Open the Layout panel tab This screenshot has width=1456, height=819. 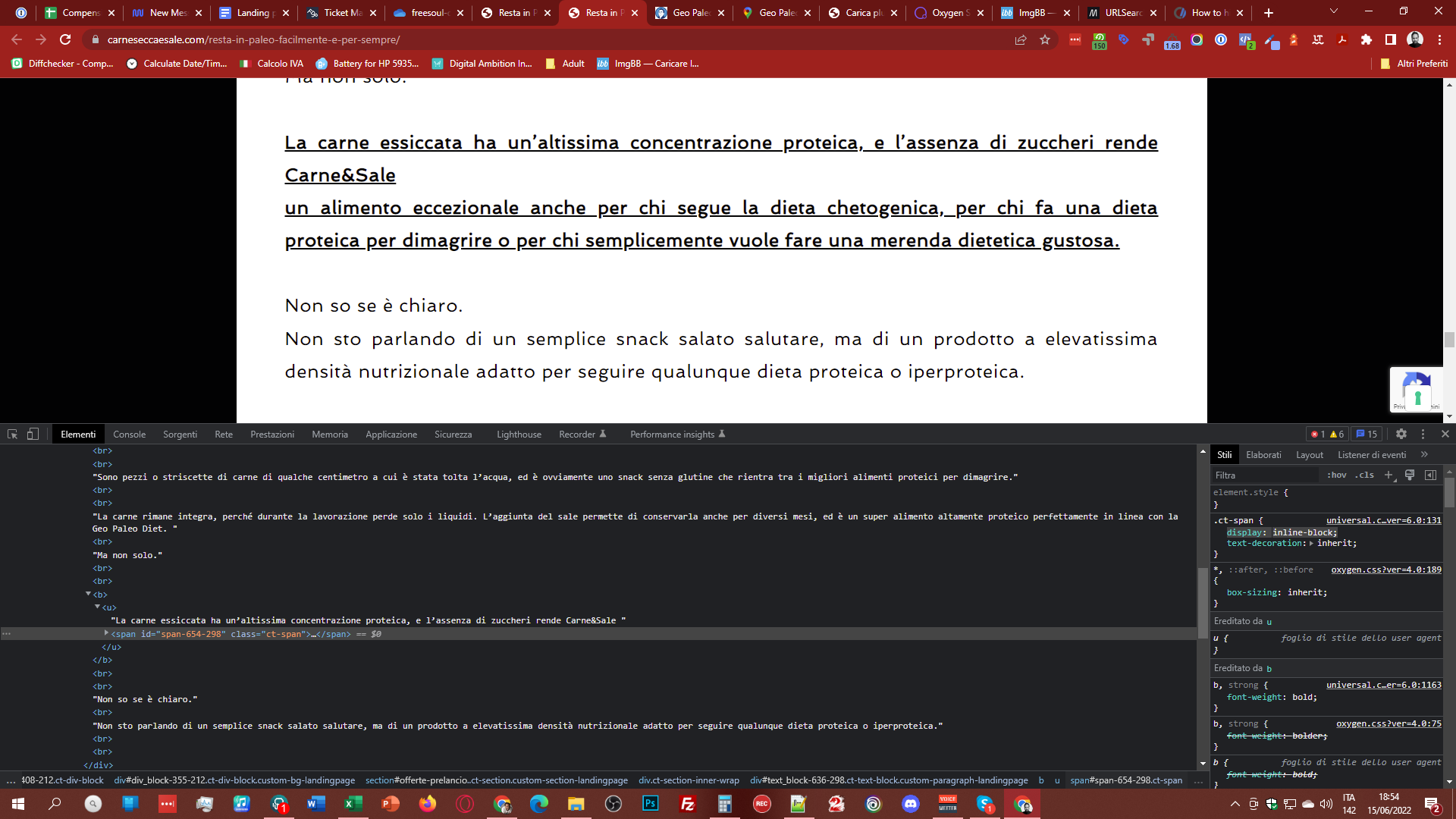coord(1310,454)
